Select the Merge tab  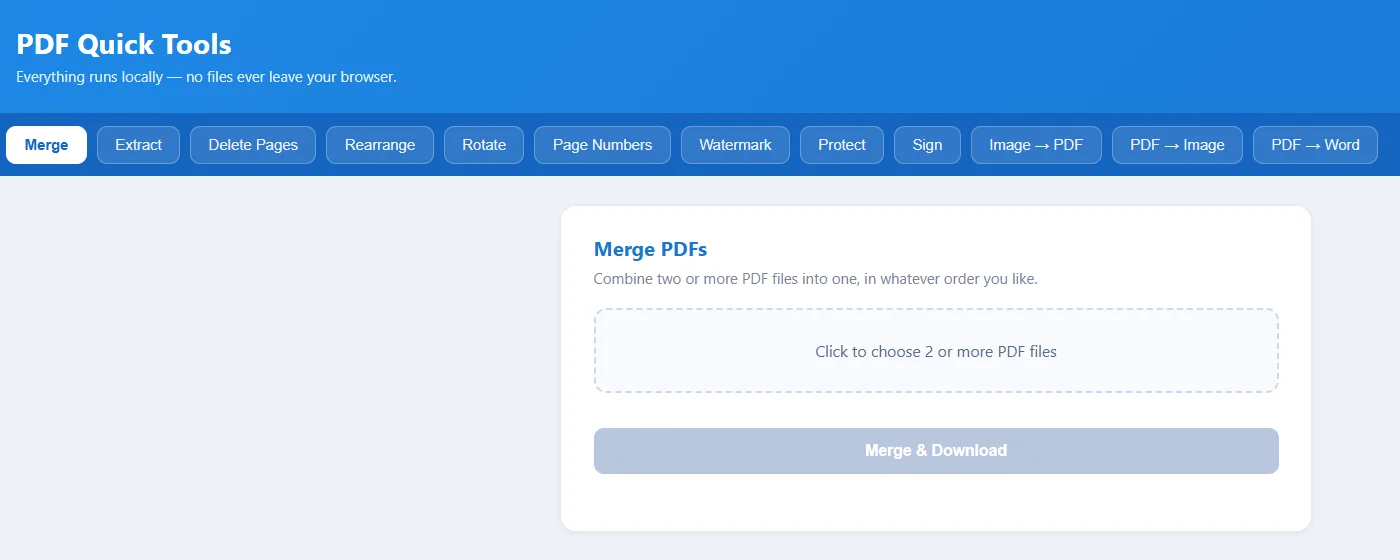(x=46, y=145)
